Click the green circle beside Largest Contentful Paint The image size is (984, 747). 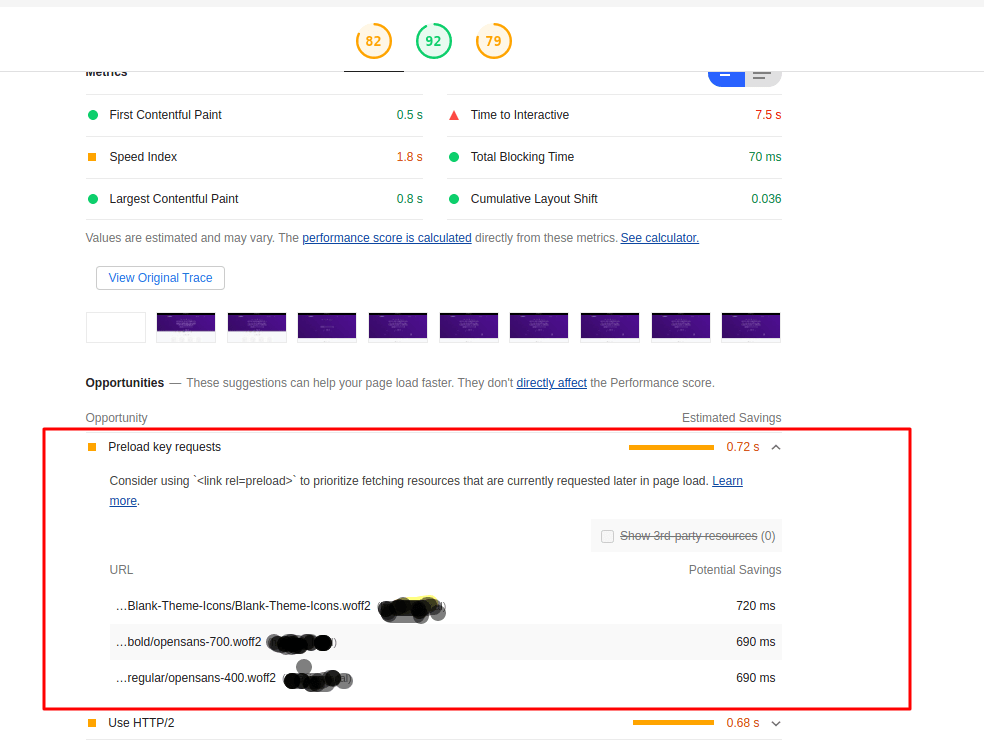click(95, 199)
